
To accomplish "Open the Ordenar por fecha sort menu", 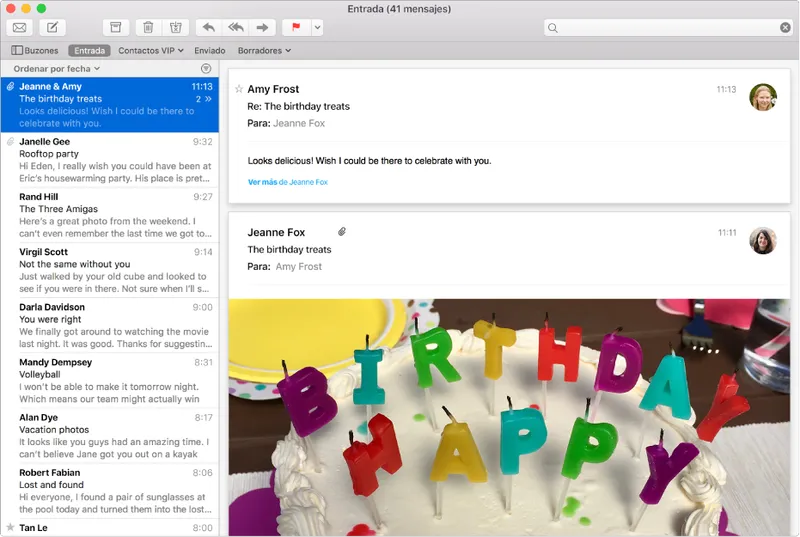I will point(57,69).
